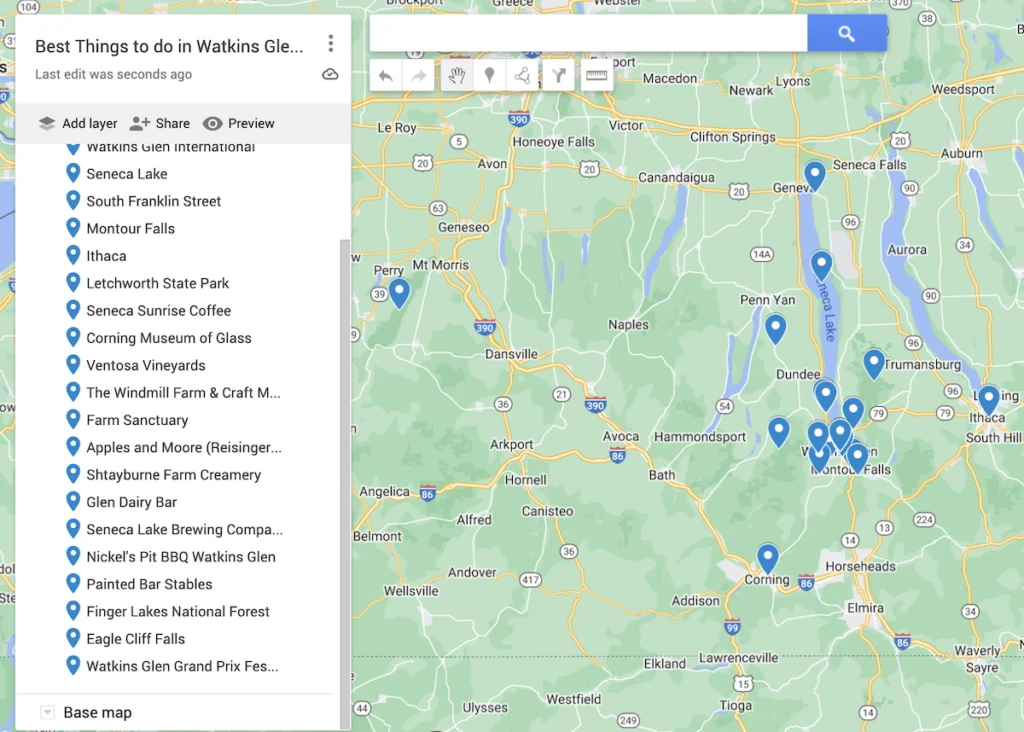Select the hand pan tool
Screen dimensions: 1024x732
click(x=456, y=76)
